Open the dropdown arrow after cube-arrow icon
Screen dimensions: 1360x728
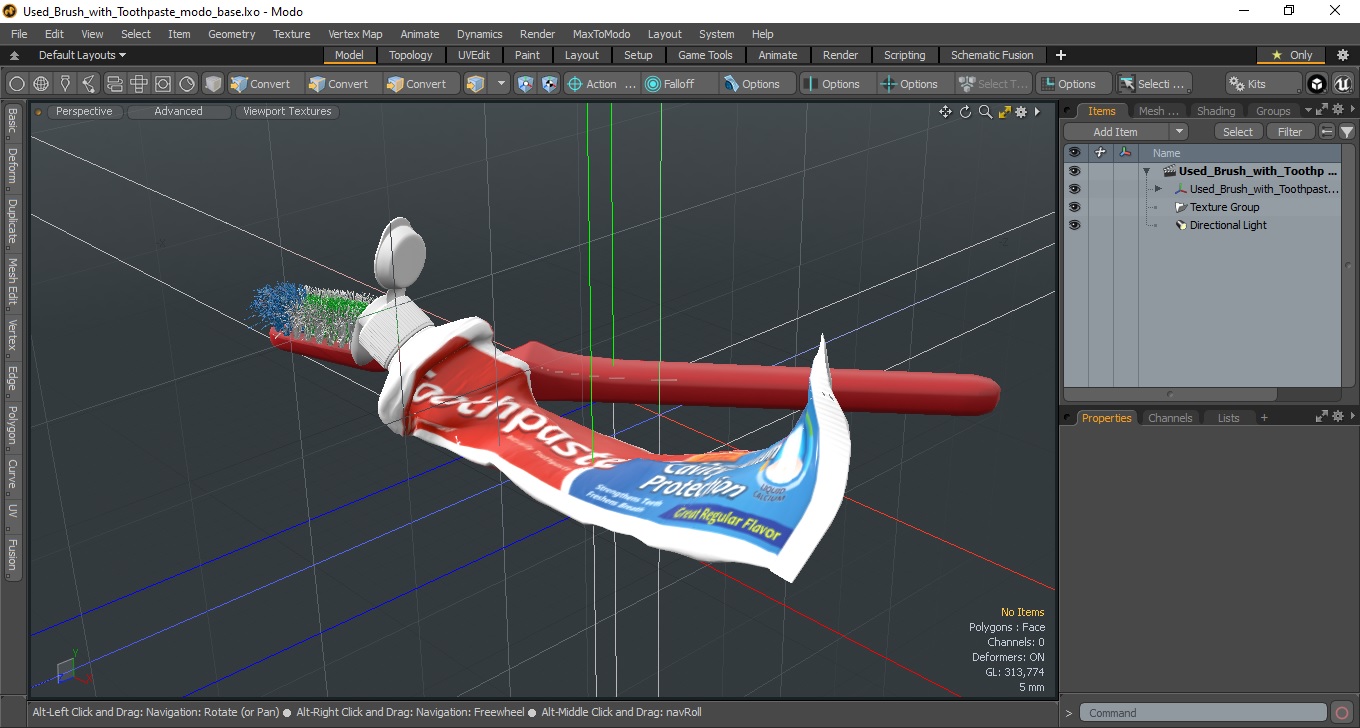click(x=501, y=84)
